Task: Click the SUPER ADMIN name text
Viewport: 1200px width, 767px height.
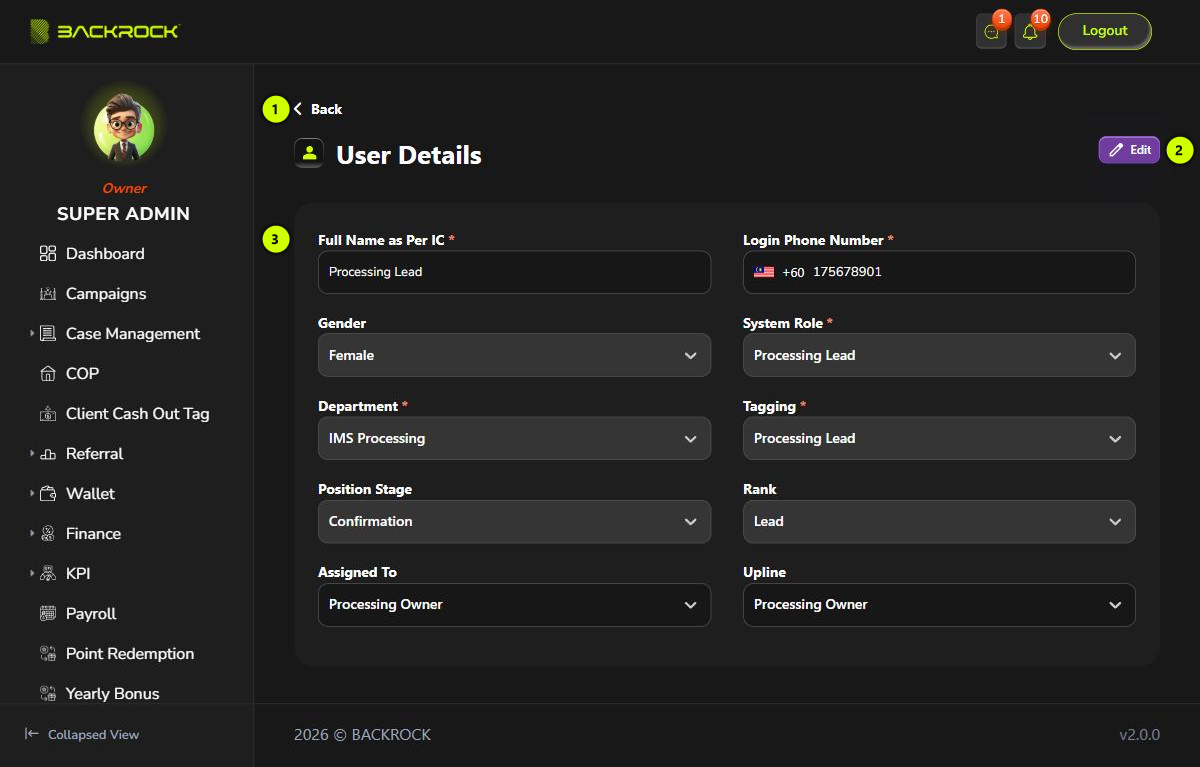Action: click(123, 214)
